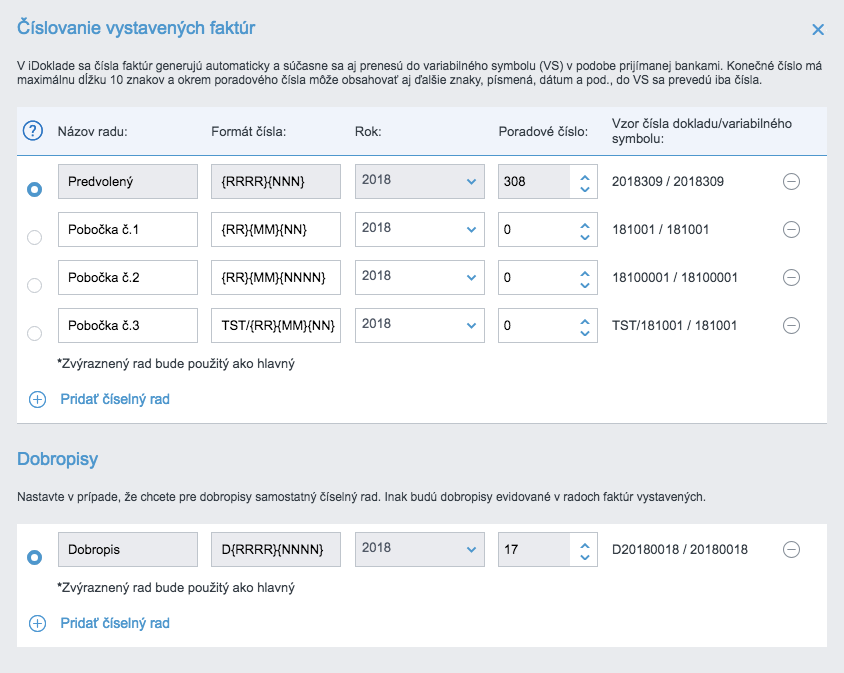The width and height of the screenshot is (844, 673).
Task: Remove the Pobočka č.3 row
Action: pos(791,325)
